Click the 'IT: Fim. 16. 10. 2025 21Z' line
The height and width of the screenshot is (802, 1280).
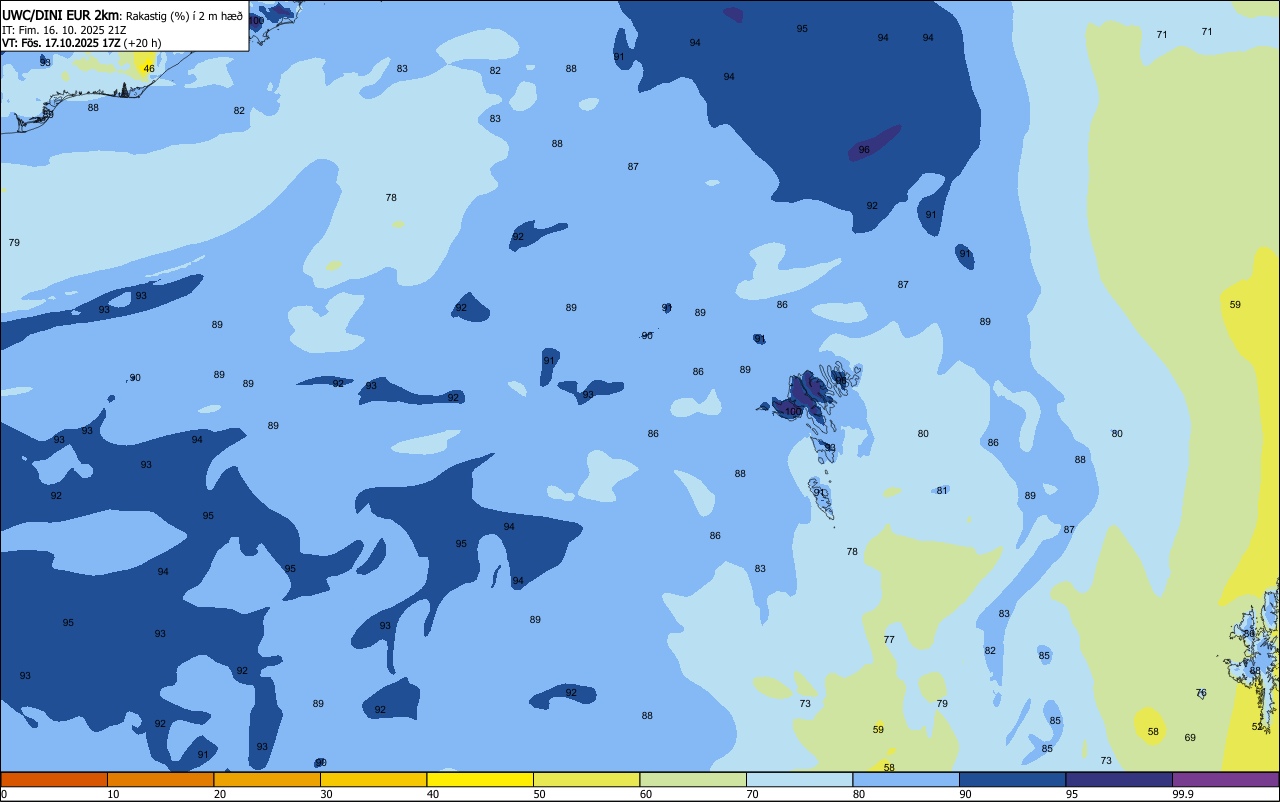[63, 30]
